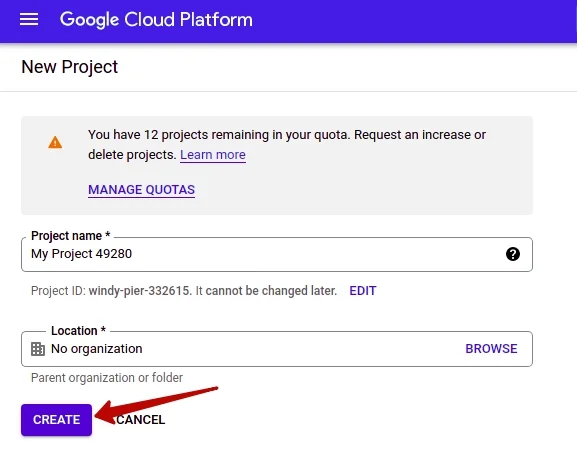This screenshot has height=463, width=577.
Task: Click the organization building icon
Action: tap(38, 349)
